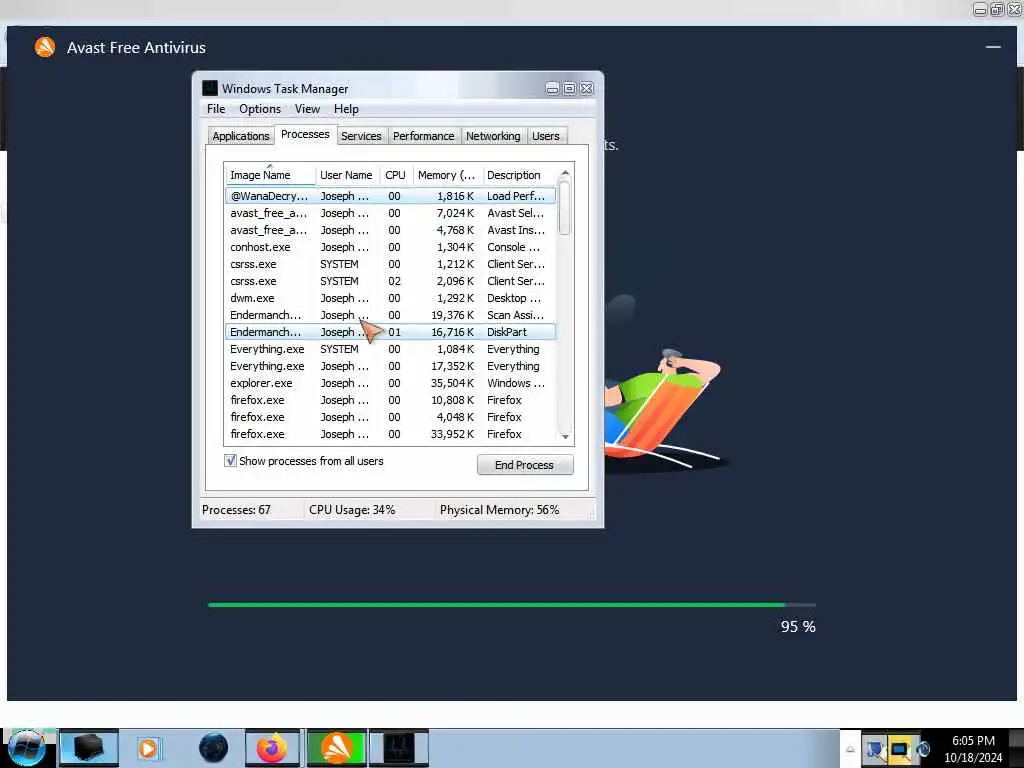1024x768 pixels.
Task: Open the clock showing 6:05 PM
Action: [x=973, y=748]
